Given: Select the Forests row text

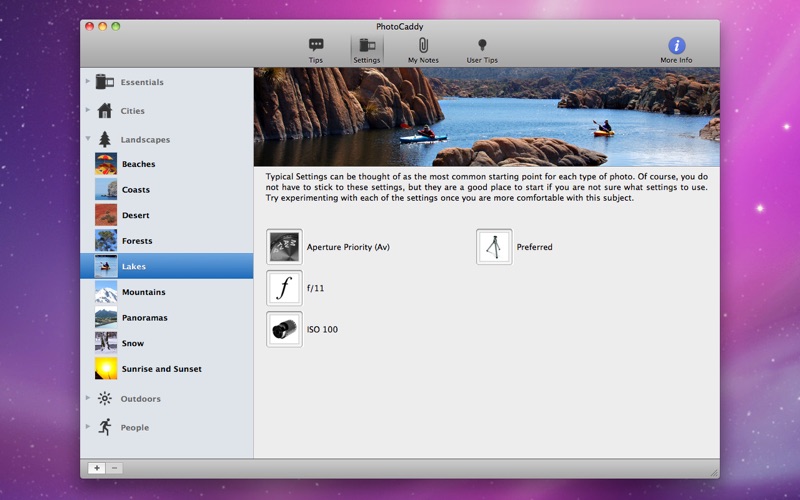Looking at the screenshot, I should (x=137, y=241).
